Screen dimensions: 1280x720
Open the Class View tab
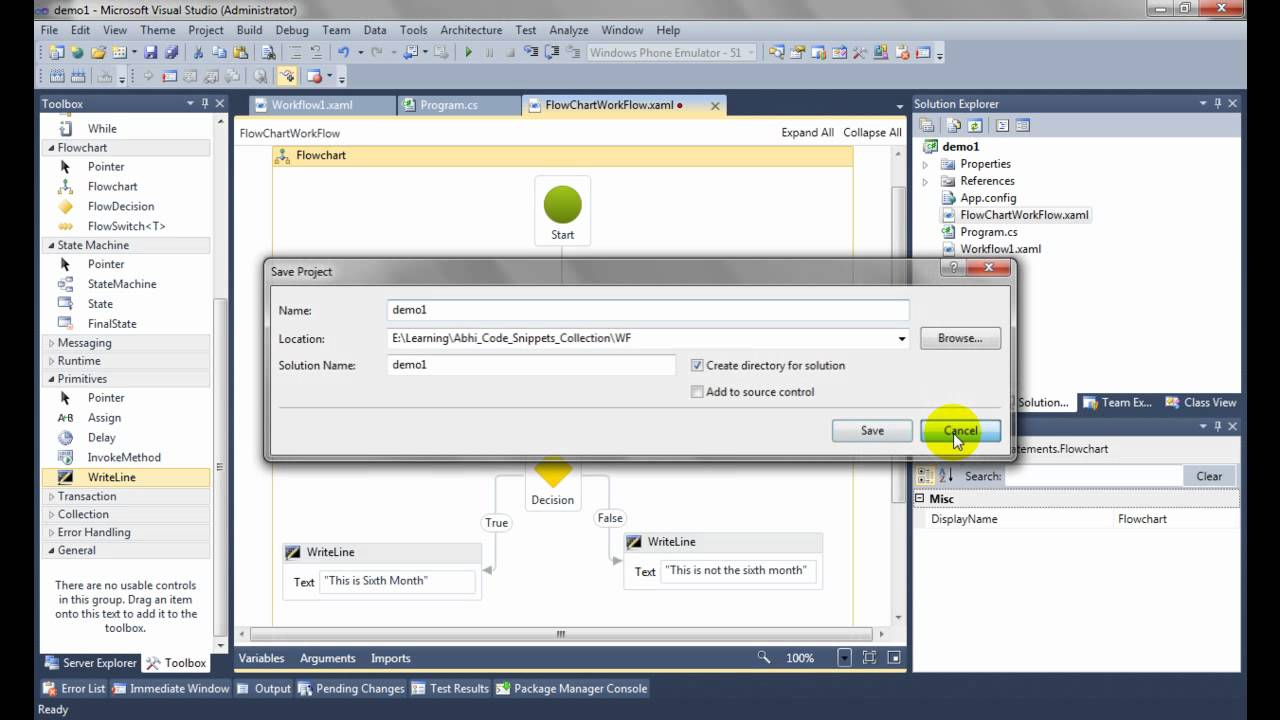1201,402
